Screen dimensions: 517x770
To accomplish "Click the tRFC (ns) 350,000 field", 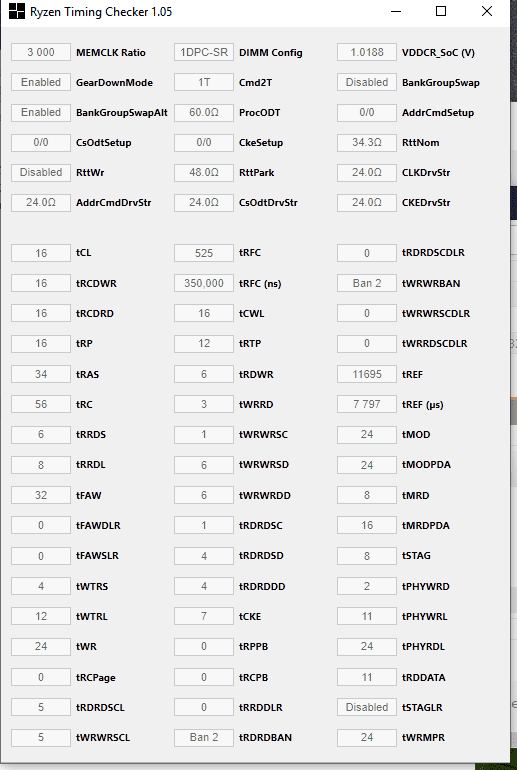I will point(204,283).
